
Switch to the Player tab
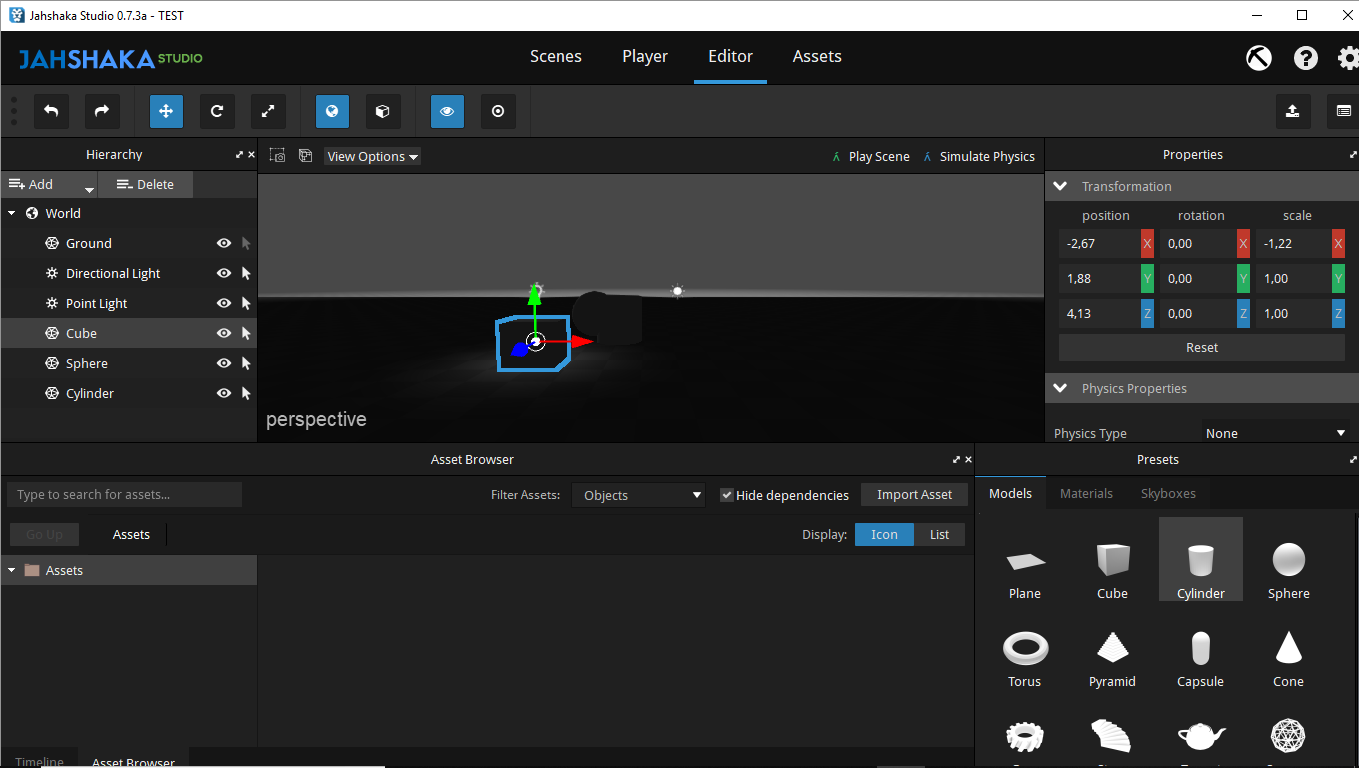pyautogui.click(x=645, y=56)
